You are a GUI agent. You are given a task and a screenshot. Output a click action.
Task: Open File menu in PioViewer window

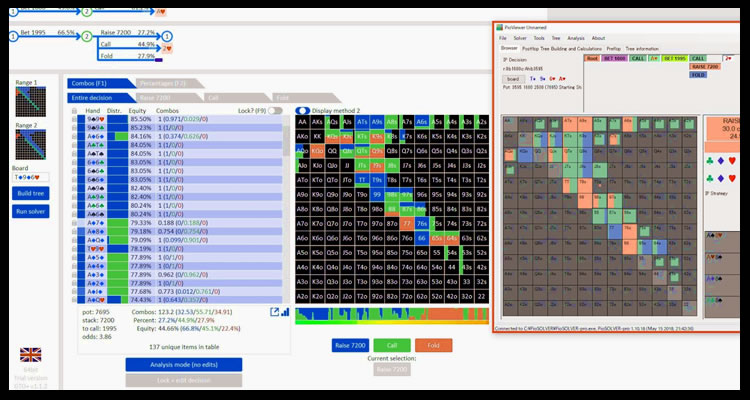pos(503,38)
